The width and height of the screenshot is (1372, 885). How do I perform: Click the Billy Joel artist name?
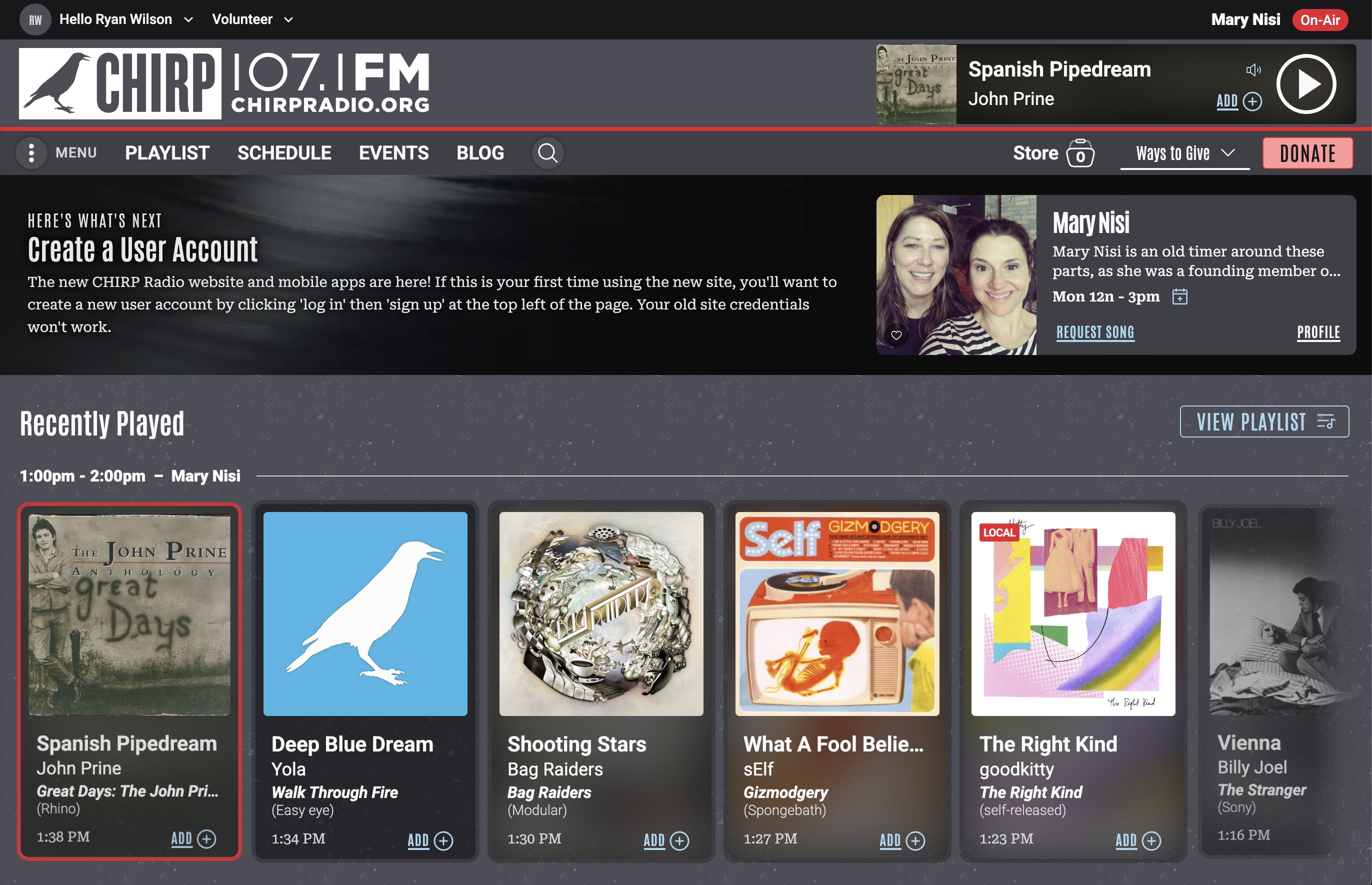pyautogui.click(x=1252, y=767)
